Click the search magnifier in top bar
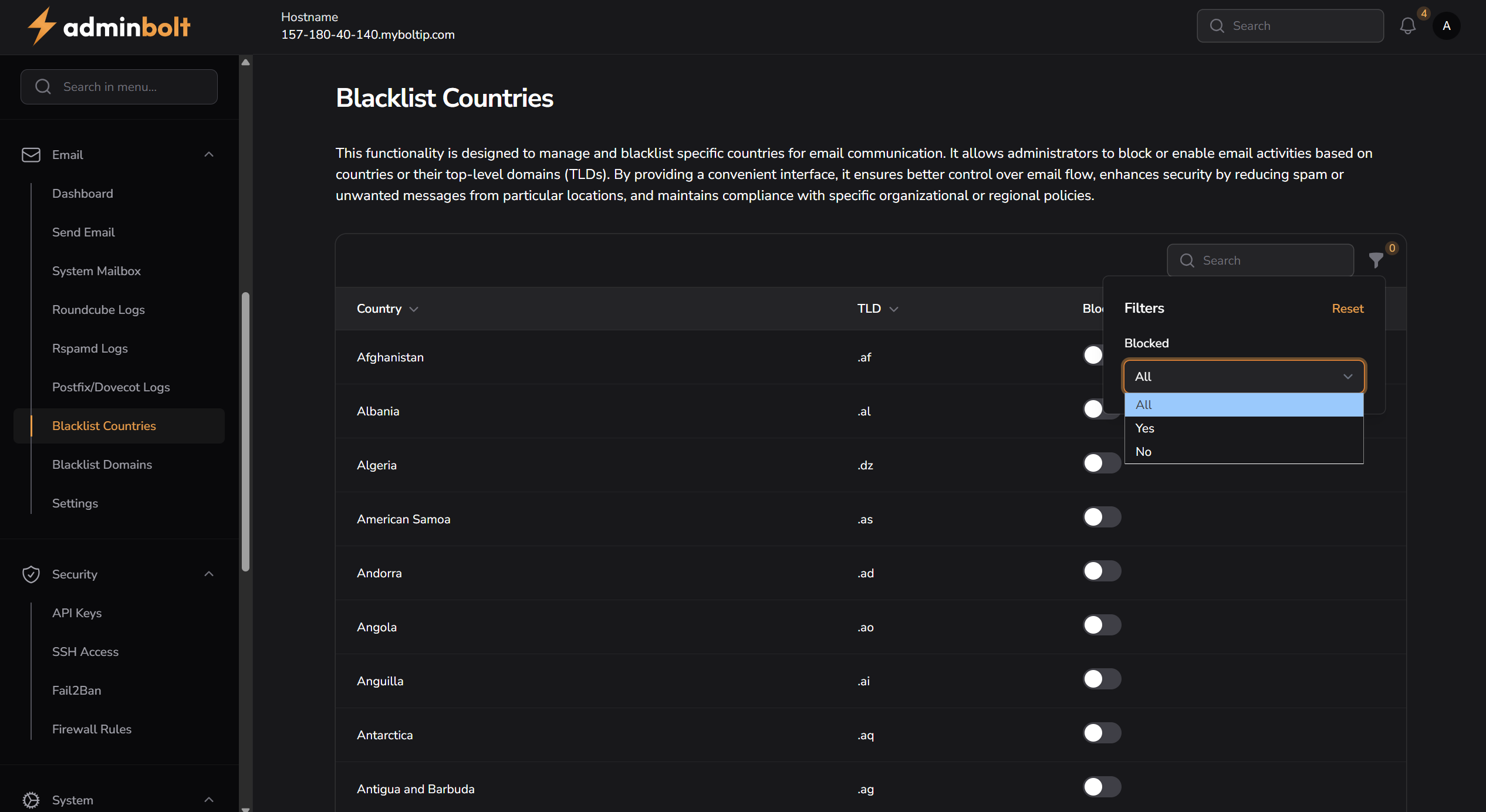This screenshot has height=812, width=1486. [1218, 26]
